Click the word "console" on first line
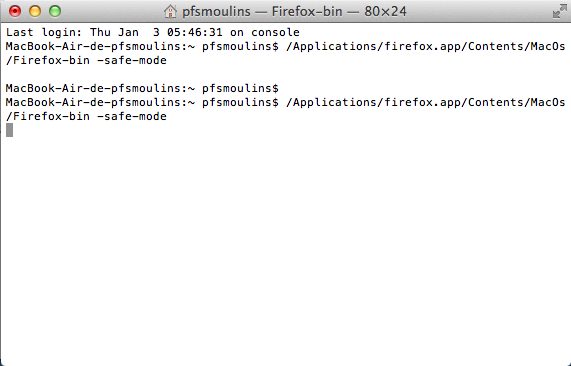The image size is (571, 366). pyautogui.click(x=275, y=32)
